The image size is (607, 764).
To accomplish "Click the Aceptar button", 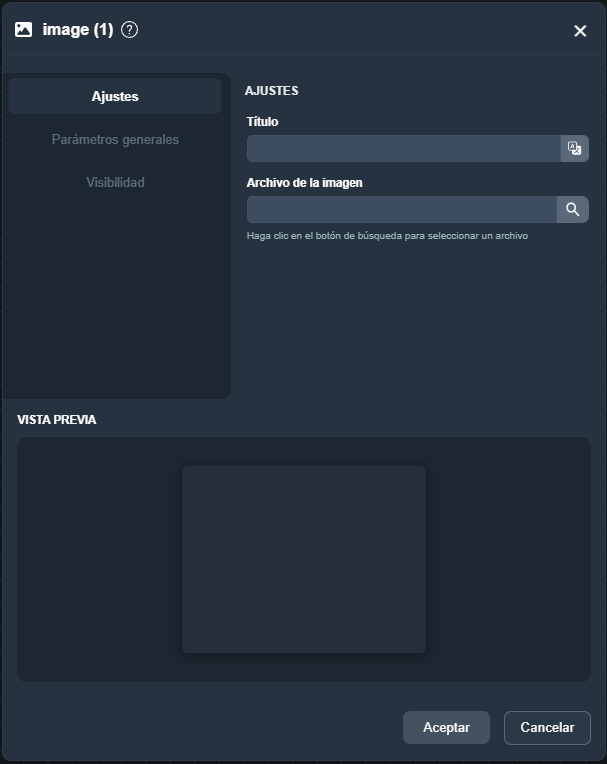I will [446, 727].
